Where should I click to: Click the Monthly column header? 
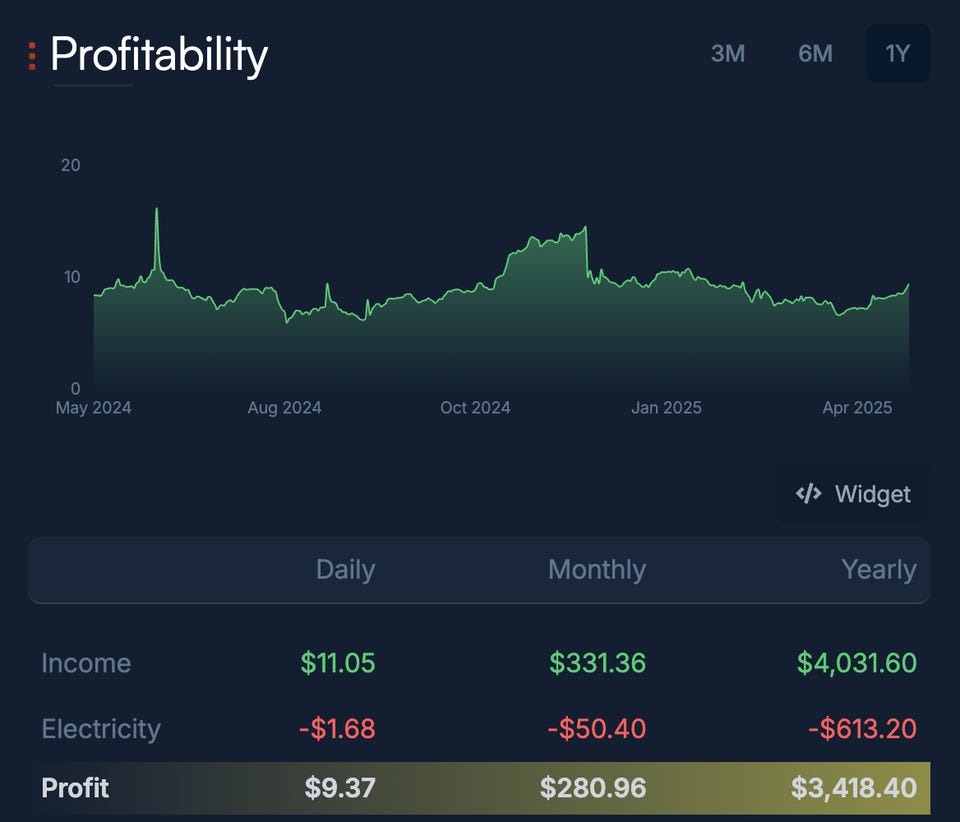tap(597, 569)
